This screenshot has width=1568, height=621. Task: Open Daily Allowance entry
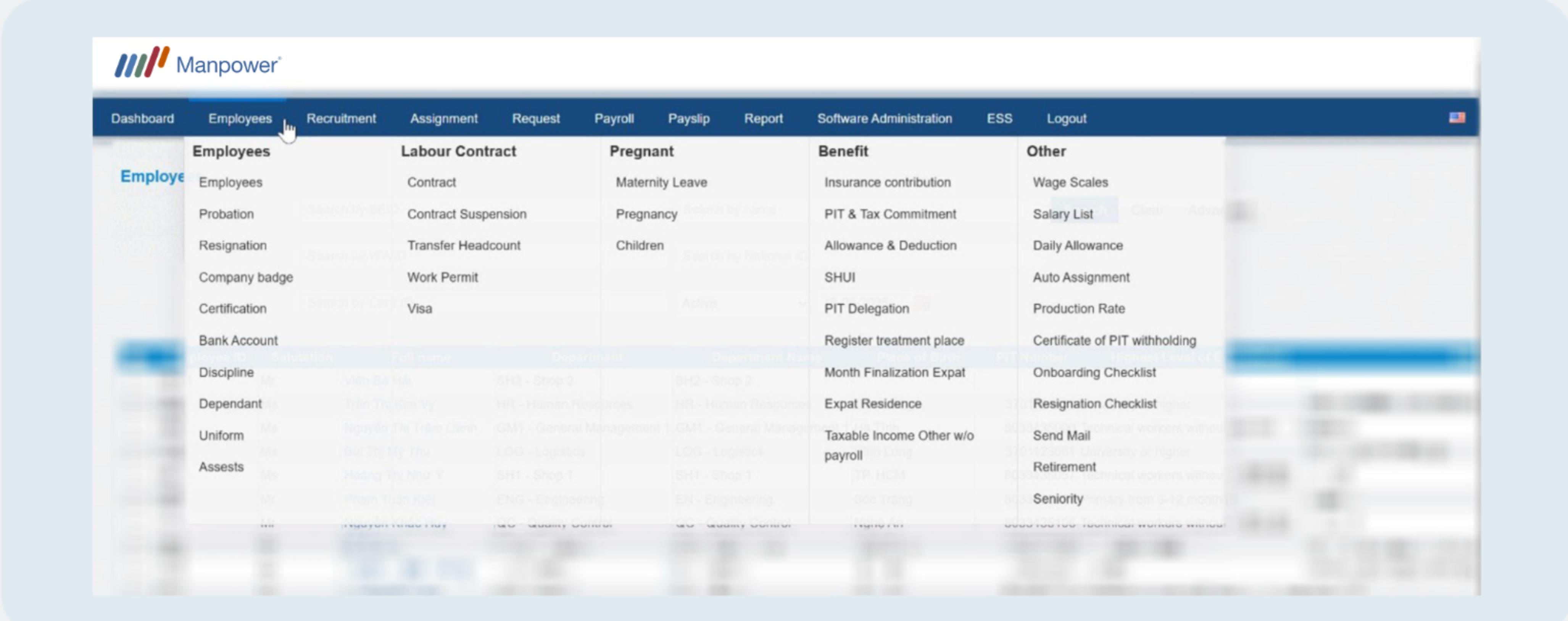coord(1077,246)
